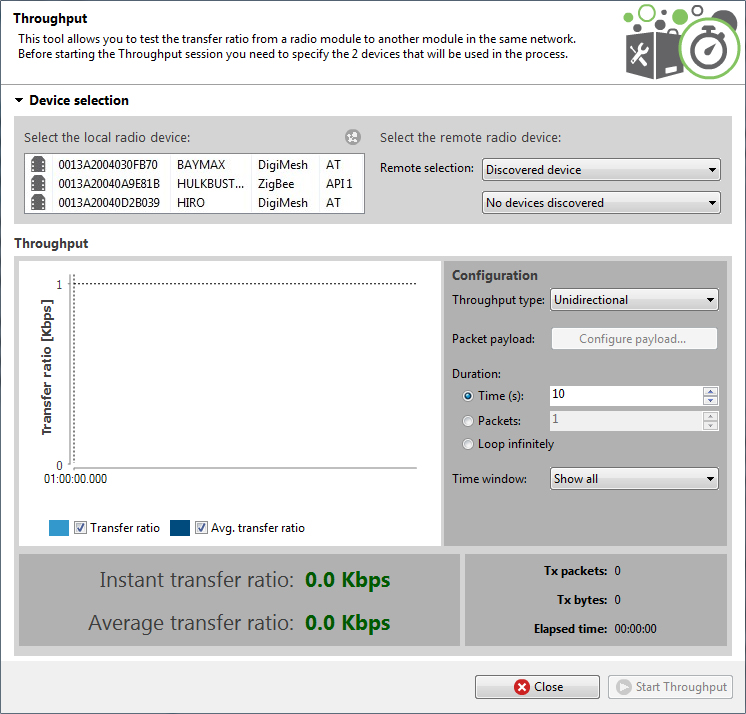746x714 pixels.
Task: Click the Instant transfer ratio 0.0 Kbps value
Action: coord(347,580)
